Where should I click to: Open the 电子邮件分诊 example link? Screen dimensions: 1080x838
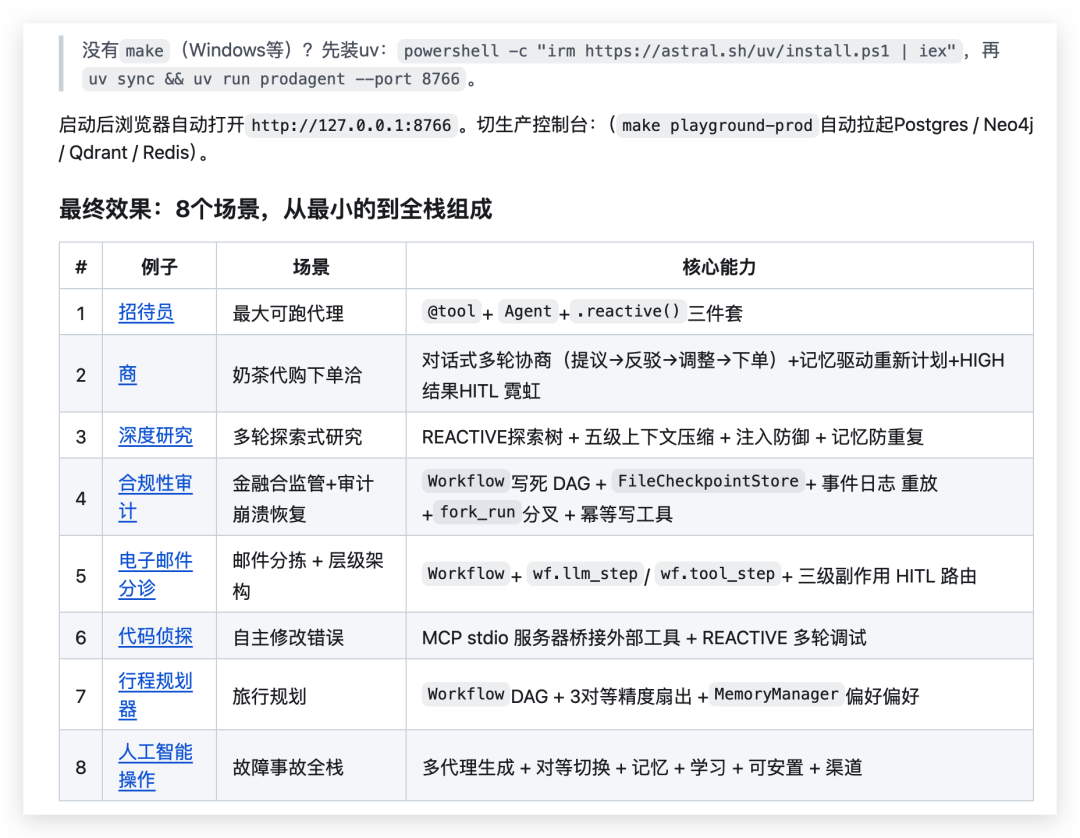[155, 574]
